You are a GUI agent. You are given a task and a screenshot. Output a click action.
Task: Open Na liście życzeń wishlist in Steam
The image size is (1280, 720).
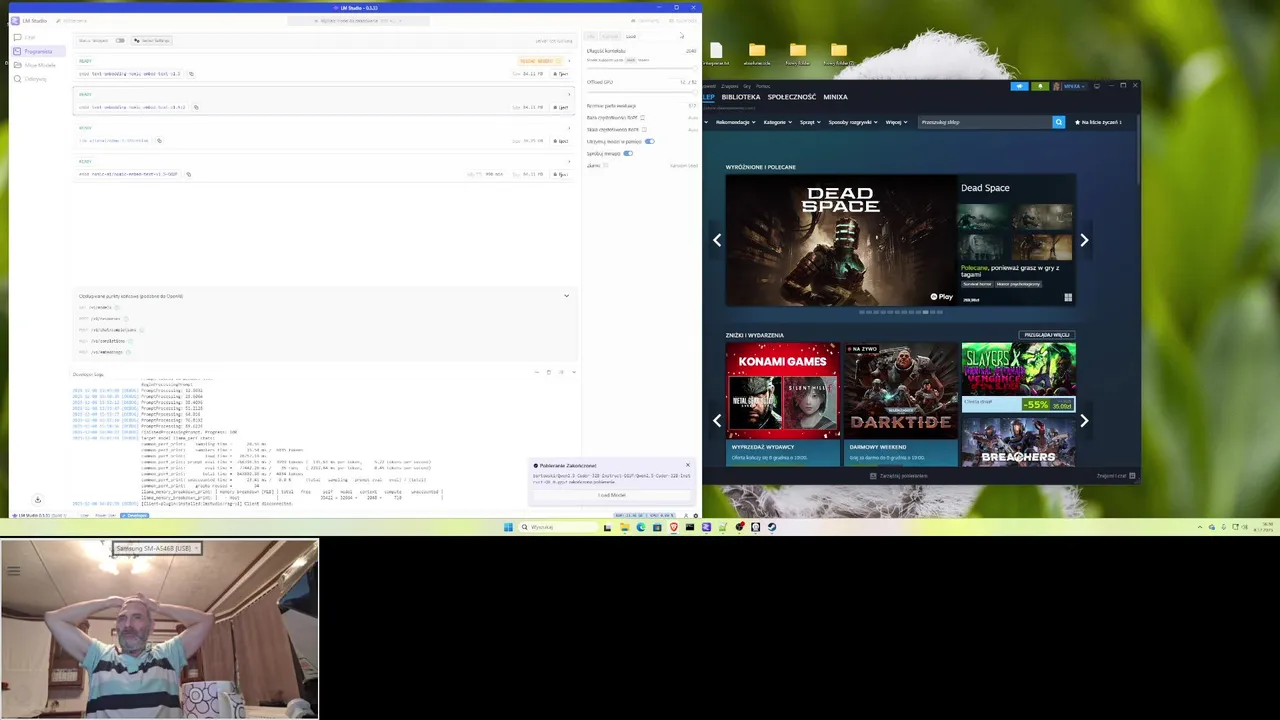tap(1098, 122)
